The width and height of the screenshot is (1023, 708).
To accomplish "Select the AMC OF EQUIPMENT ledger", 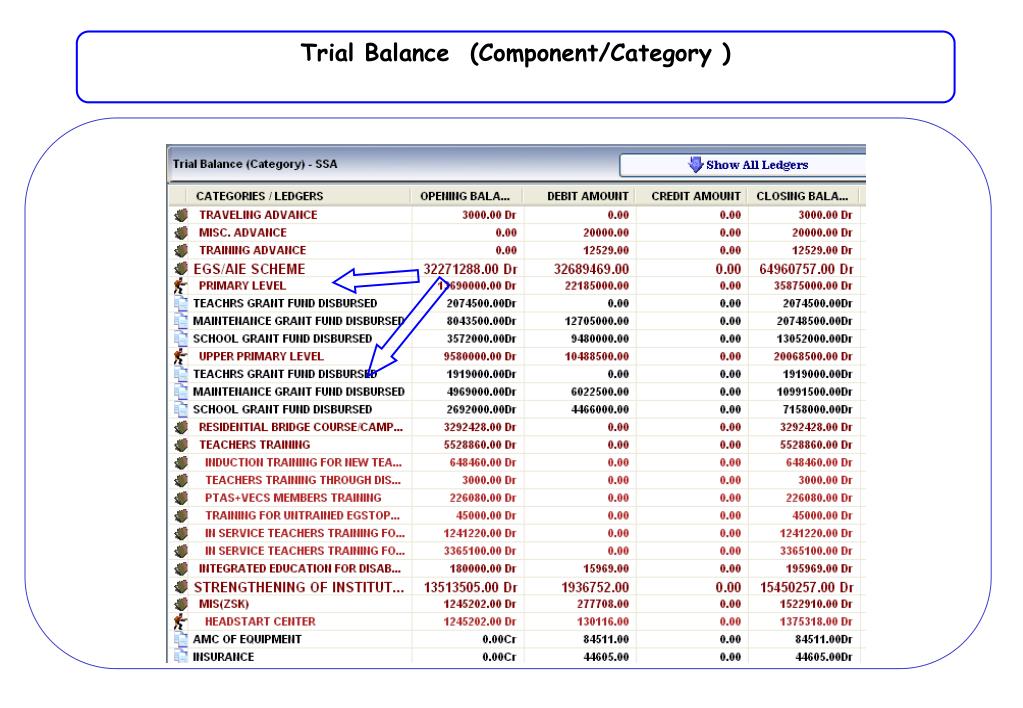I will coord(247,639).
